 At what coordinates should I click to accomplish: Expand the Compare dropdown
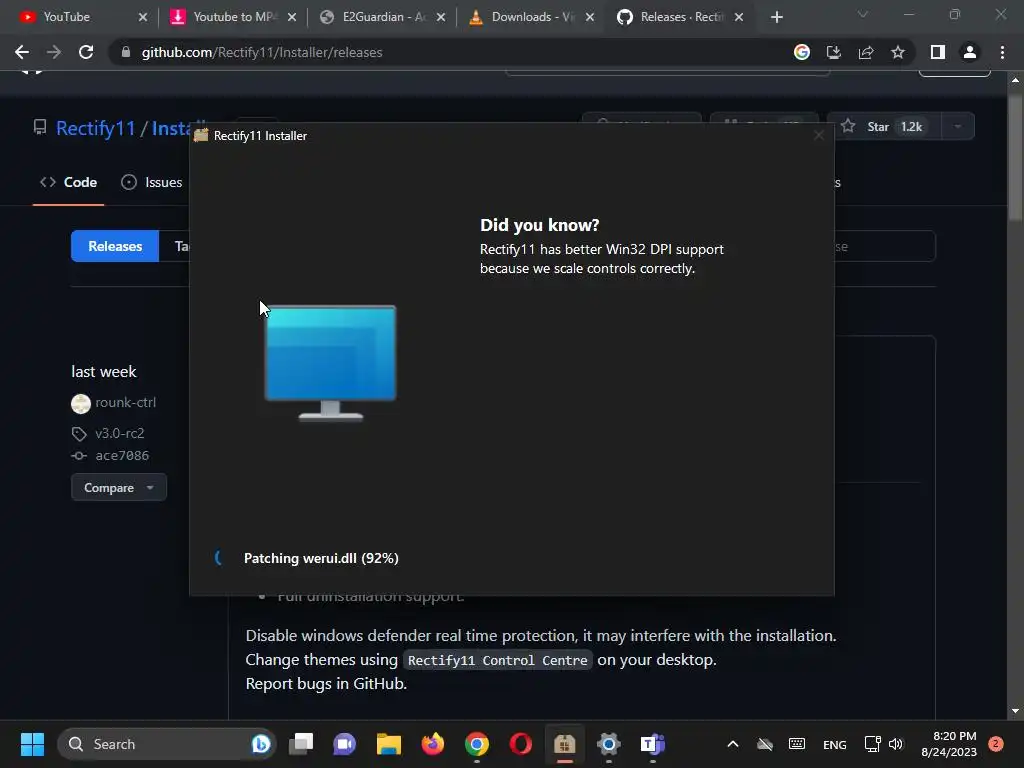pos(119,488)
